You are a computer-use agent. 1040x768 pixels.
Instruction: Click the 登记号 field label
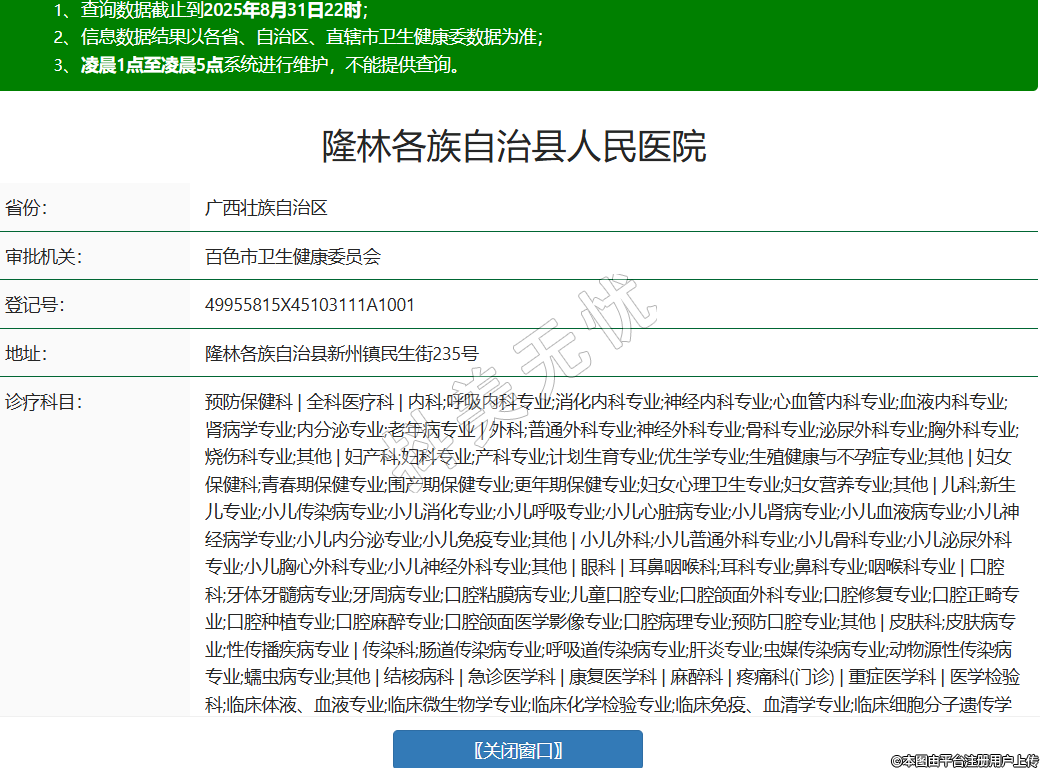pos(35,304)
